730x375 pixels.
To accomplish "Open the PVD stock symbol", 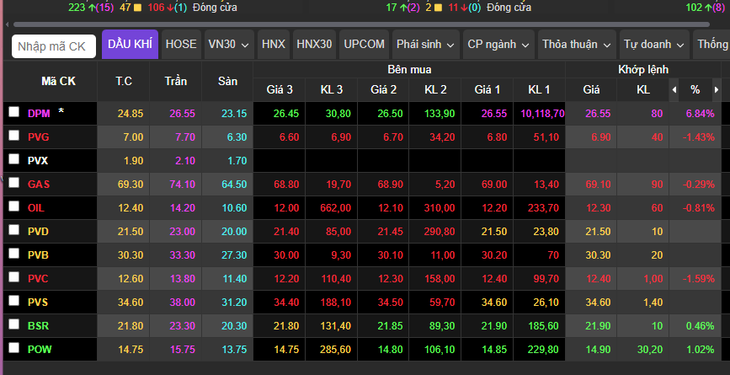I will click(x=38, y=232).
